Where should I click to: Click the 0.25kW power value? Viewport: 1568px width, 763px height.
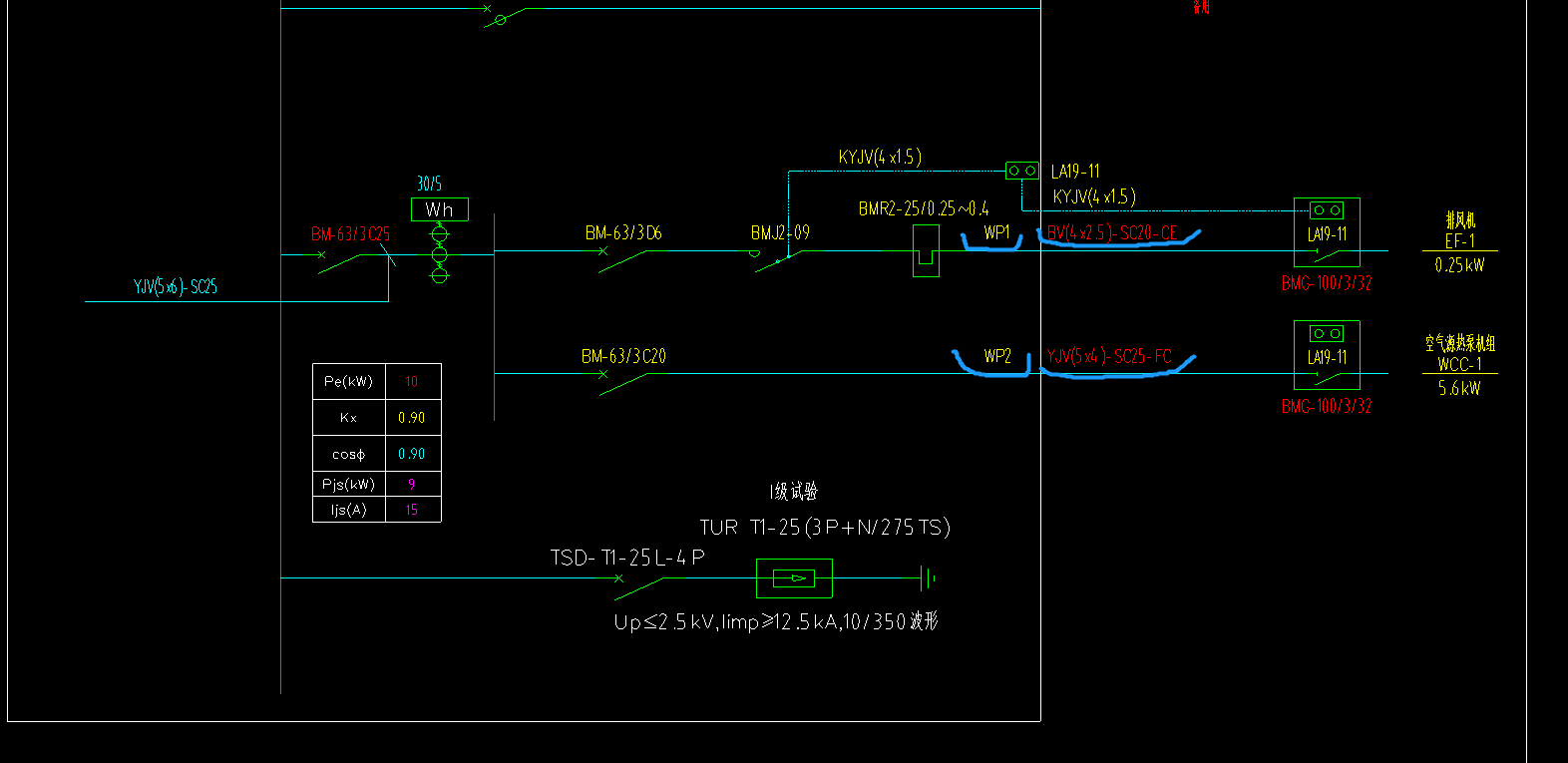(x=1459, y=264)
